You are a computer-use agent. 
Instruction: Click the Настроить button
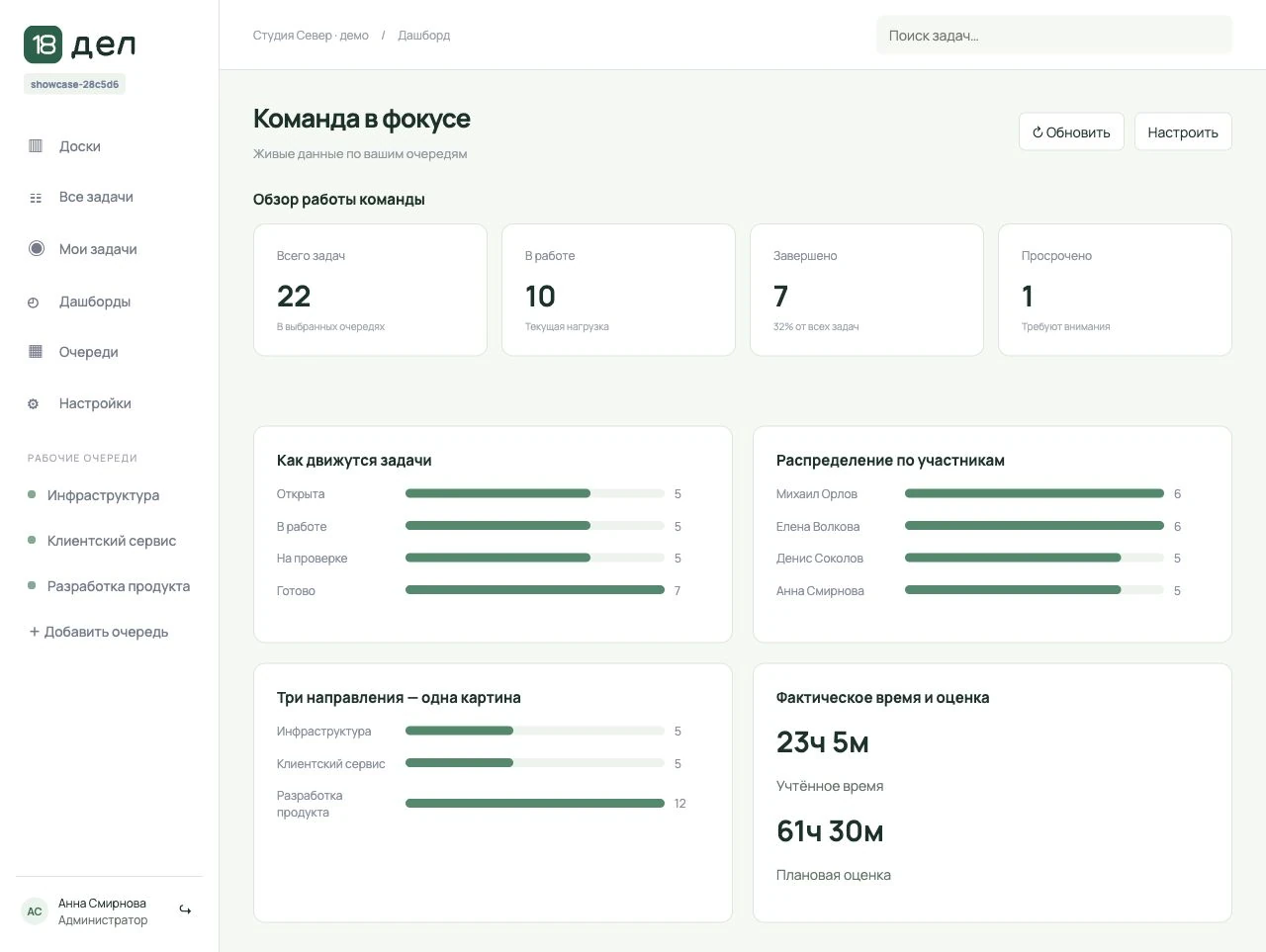(1183, 132)
